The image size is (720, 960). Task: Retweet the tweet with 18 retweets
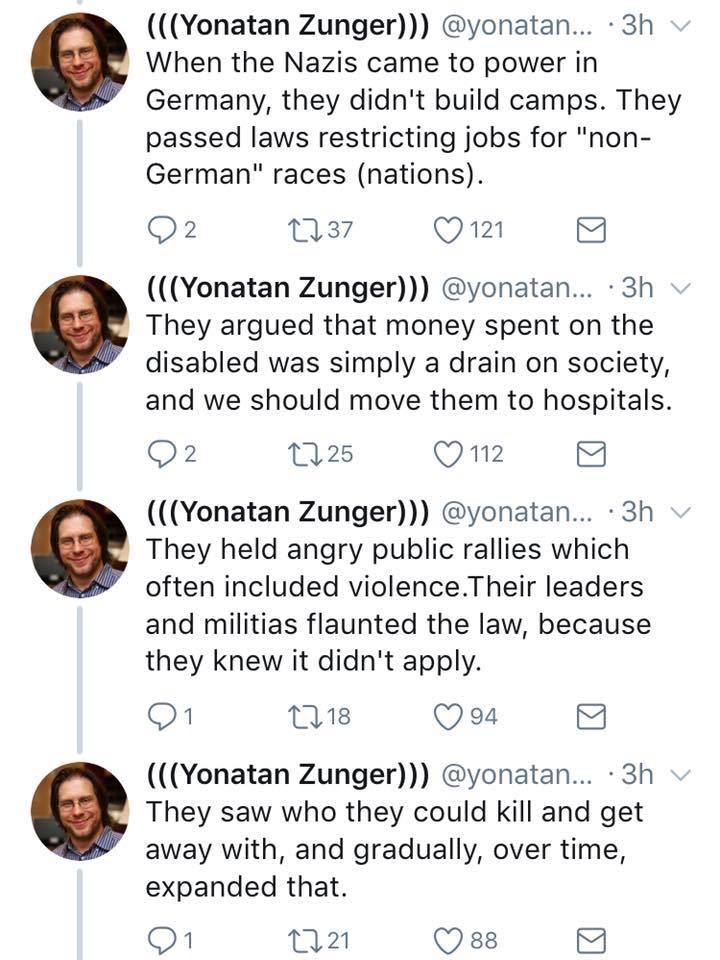[x=296, y=717]
